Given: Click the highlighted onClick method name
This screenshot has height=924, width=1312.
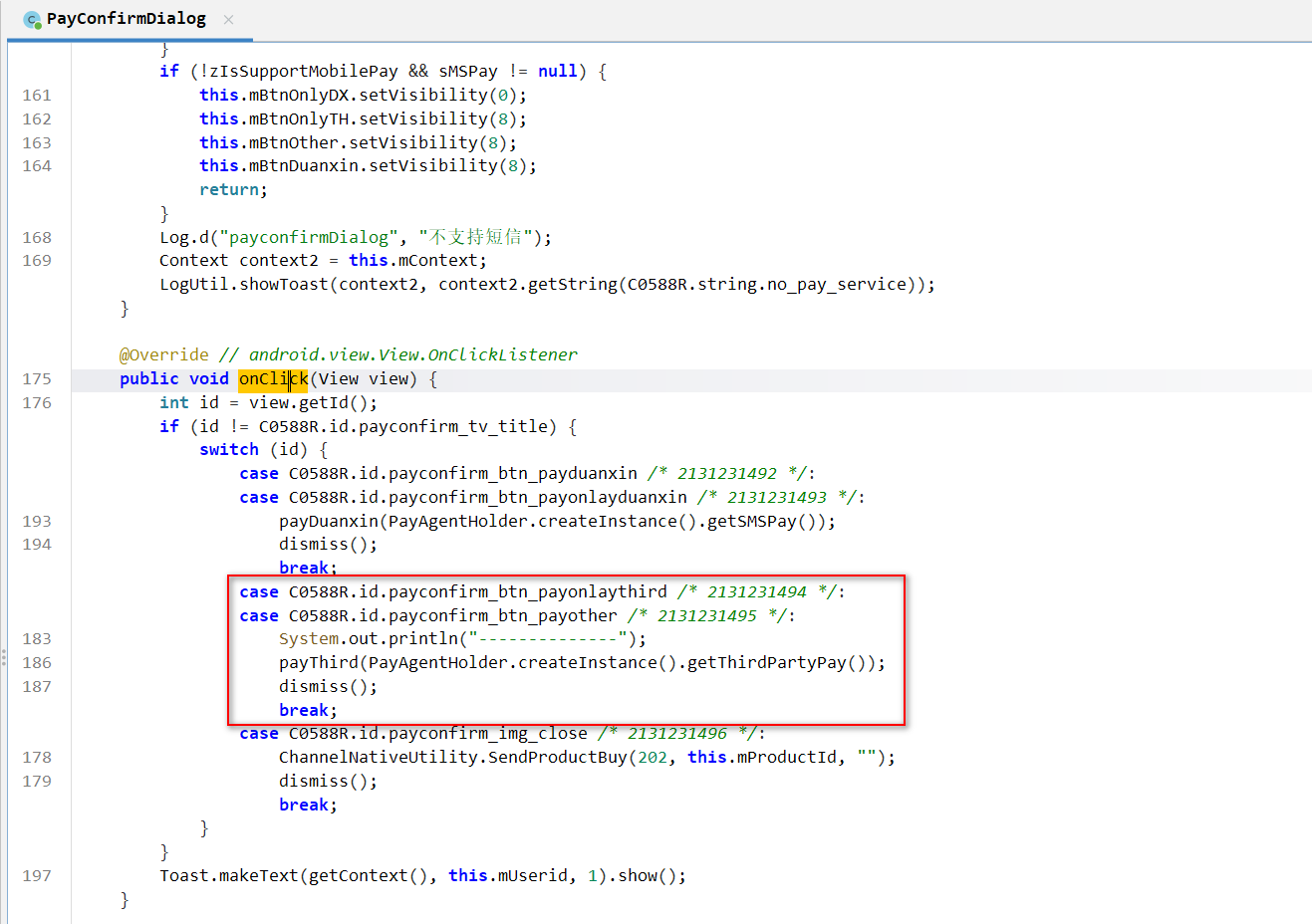Looking at the screenshot, I should [273, 379].
